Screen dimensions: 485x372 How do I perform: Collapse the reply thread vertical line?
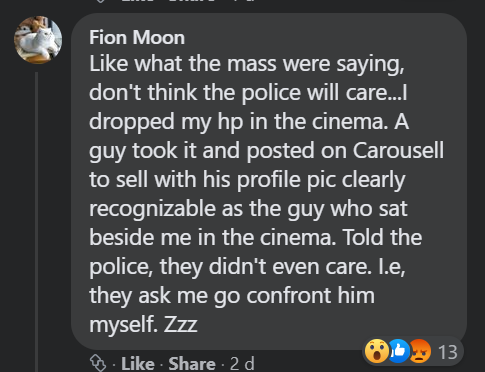point(36,222)
